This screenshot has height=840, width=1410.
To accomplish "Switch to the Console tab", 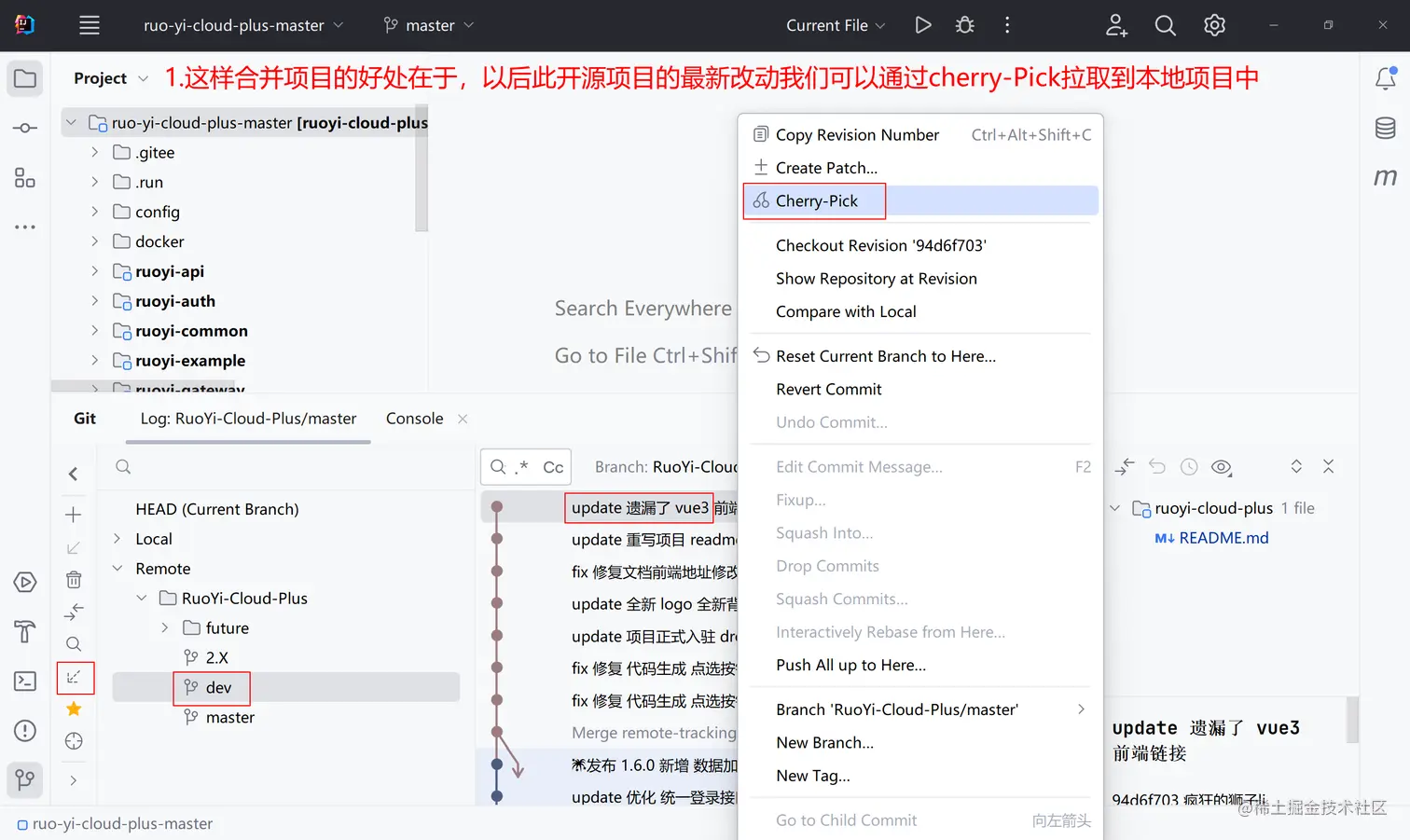I will [415, 419].
